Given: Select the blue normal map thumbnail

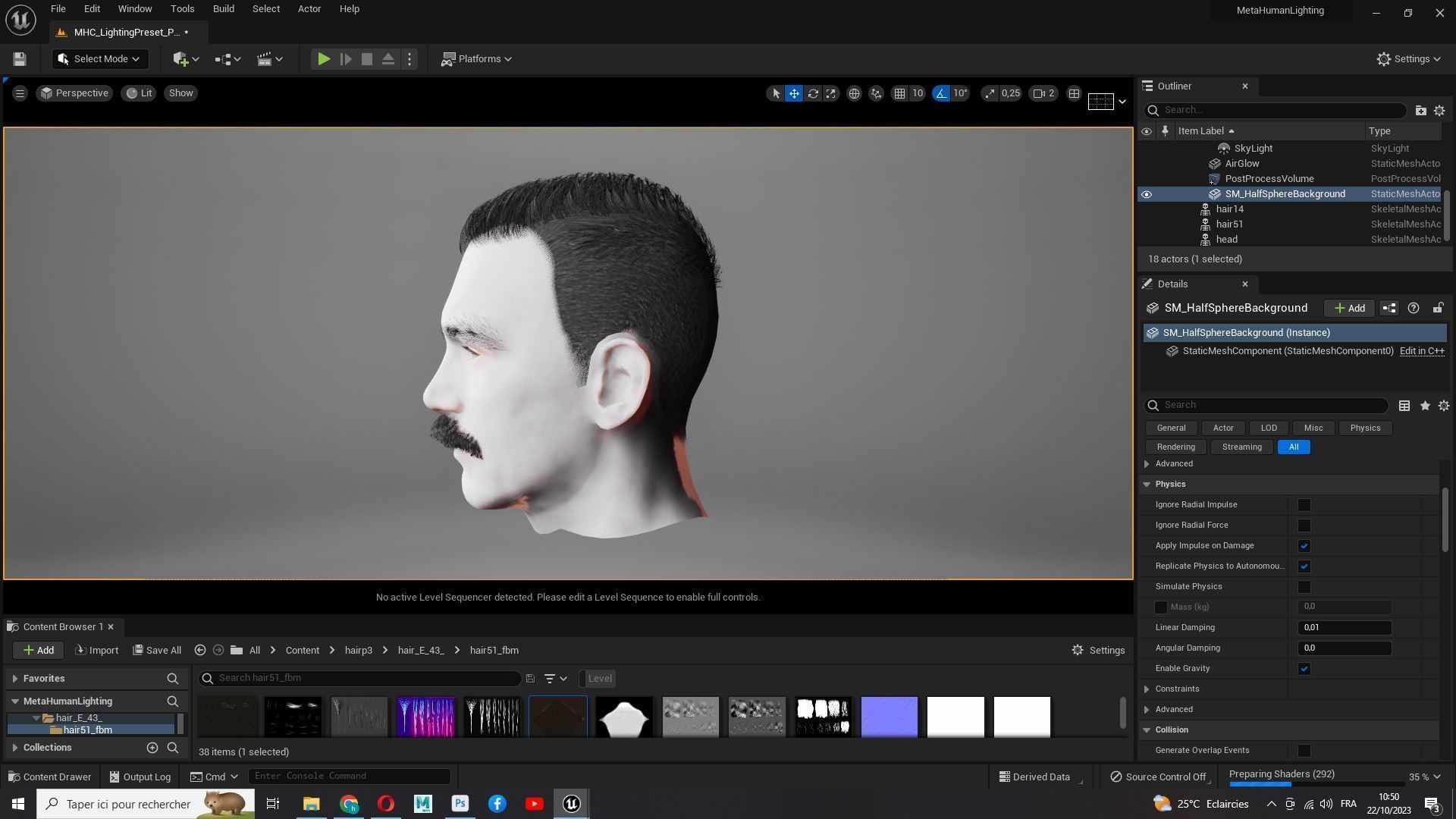Looking at the screenshot, I should (889, 717).
